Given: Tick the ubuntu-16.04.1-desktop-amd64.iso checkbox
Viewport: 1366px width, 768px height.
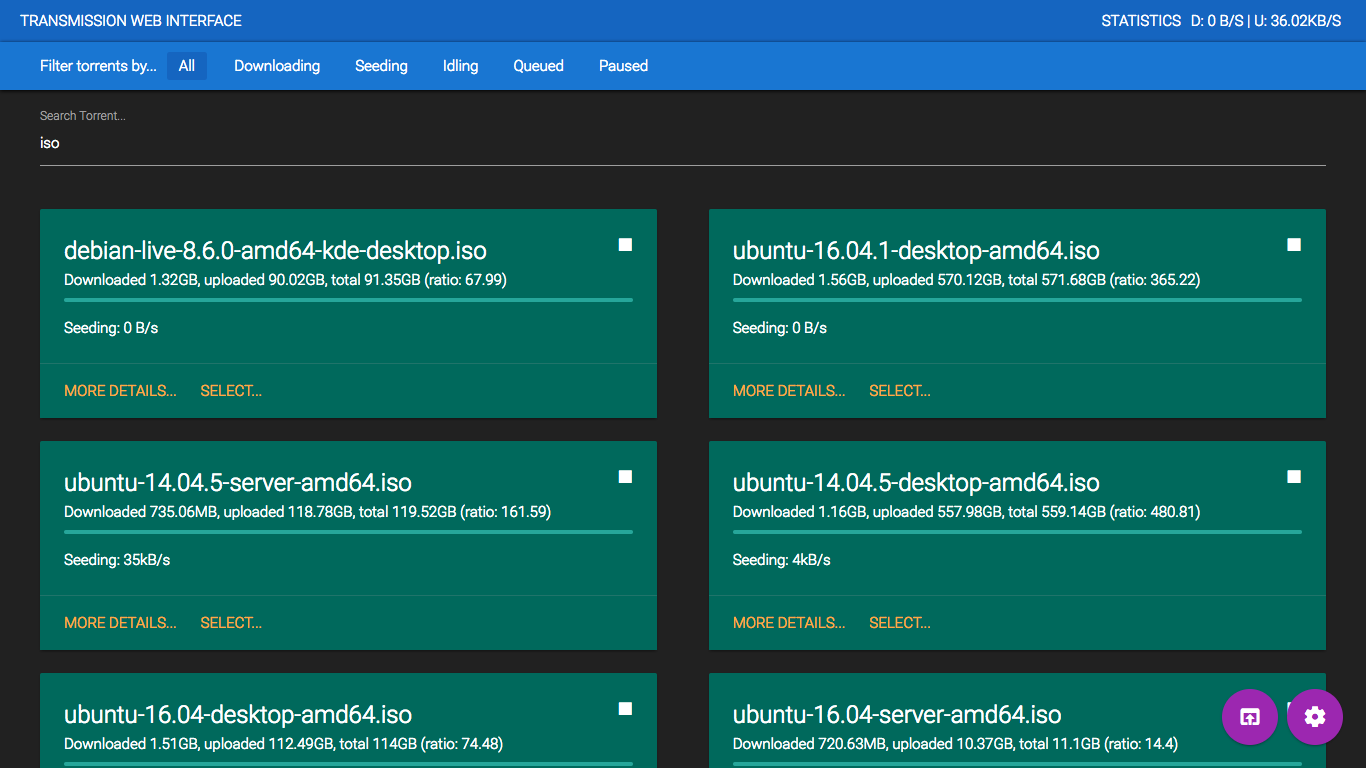Looking at the screenshot, I should click(1294, 245).
